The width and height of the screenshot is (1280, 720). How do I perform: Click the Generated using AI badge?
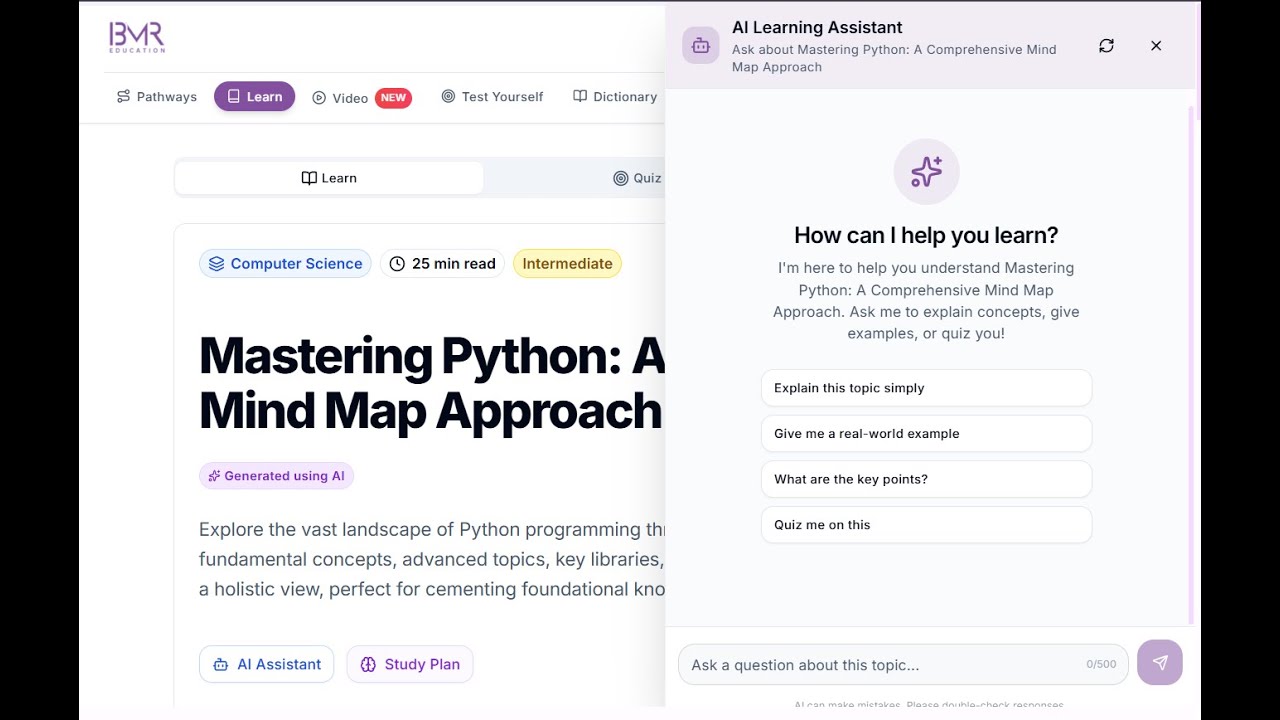276,476
